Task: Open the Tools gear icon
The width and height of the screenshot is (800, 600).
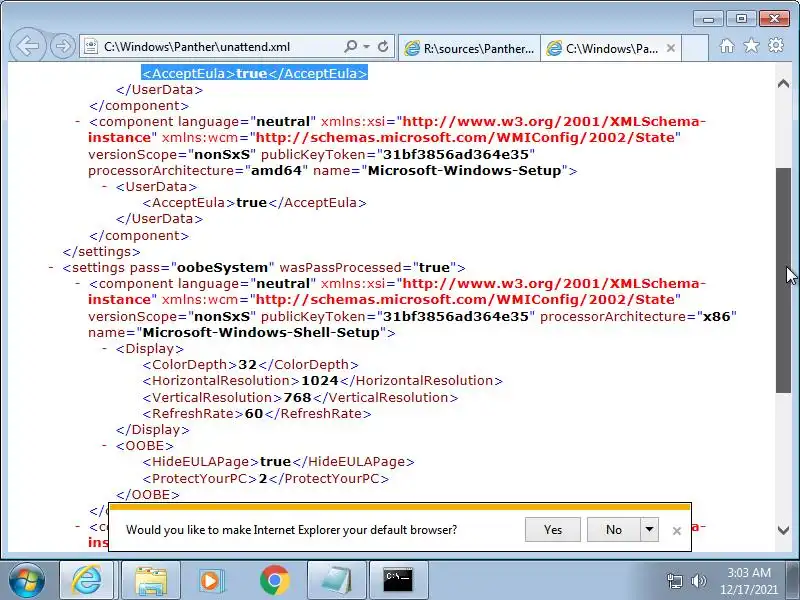Action: (776, 45)
